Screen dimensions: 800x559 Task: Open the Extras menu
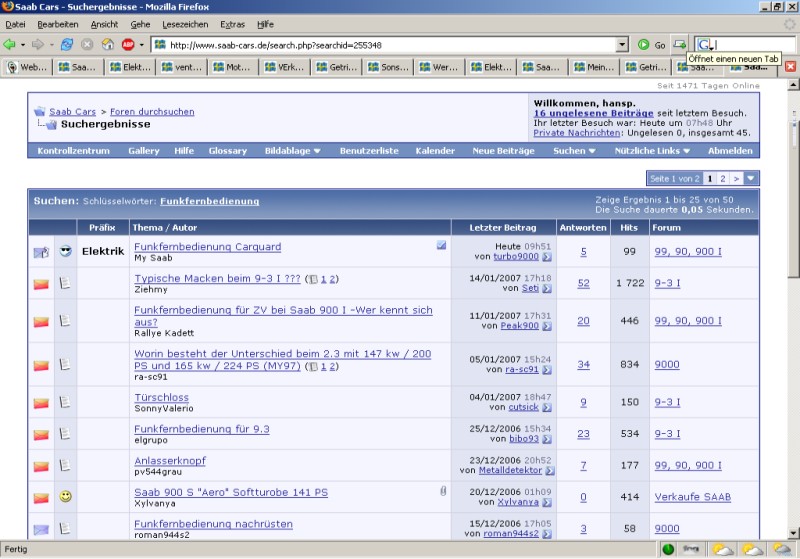point(233,24)
